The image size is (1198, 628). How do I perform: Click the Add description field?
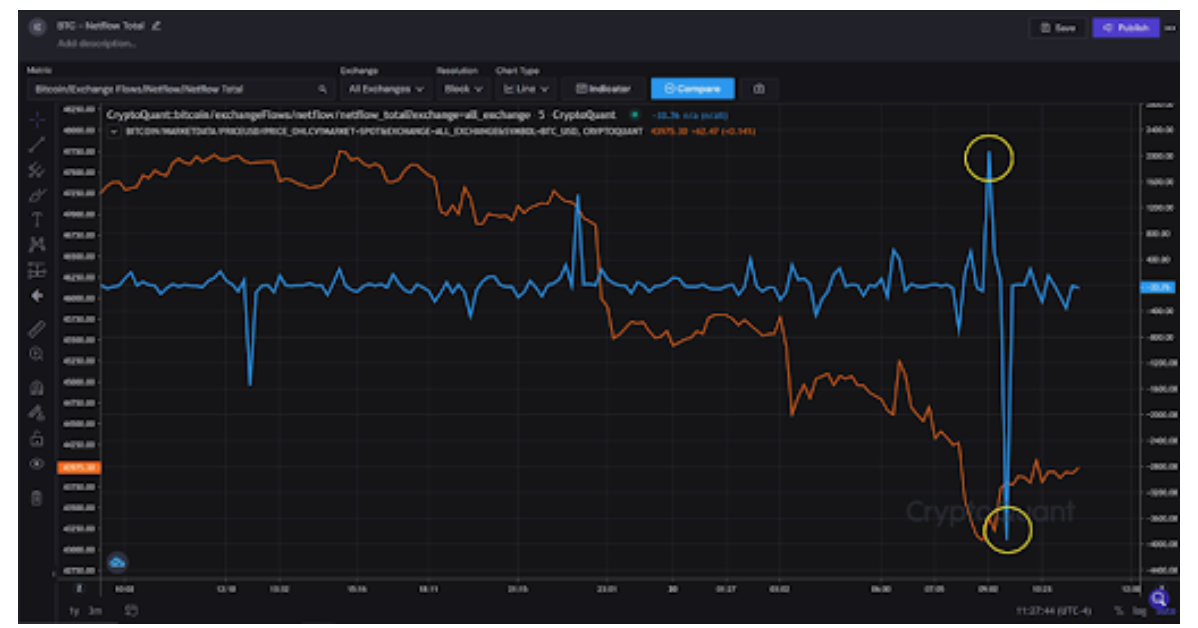(x=96, y=44)
